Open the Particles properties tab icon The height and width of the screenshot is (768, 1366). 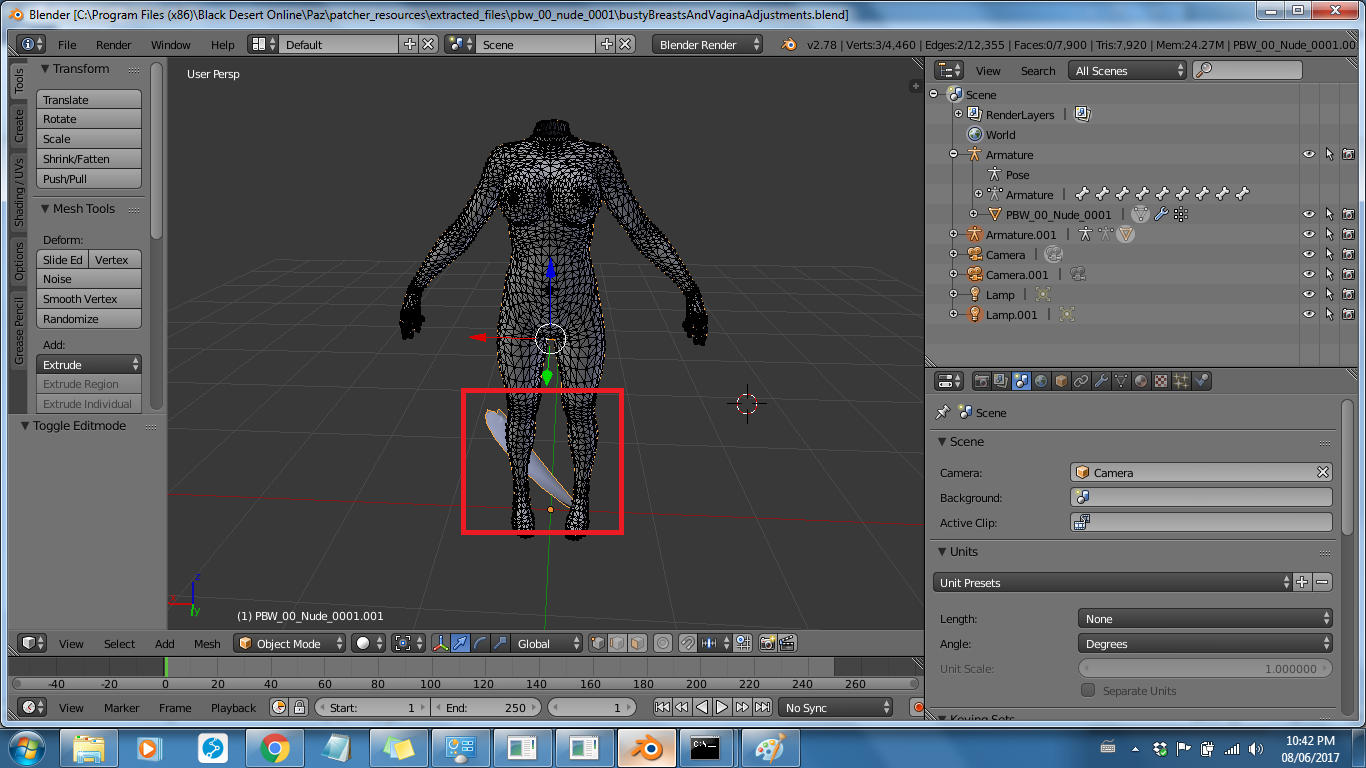[1181, 381]
